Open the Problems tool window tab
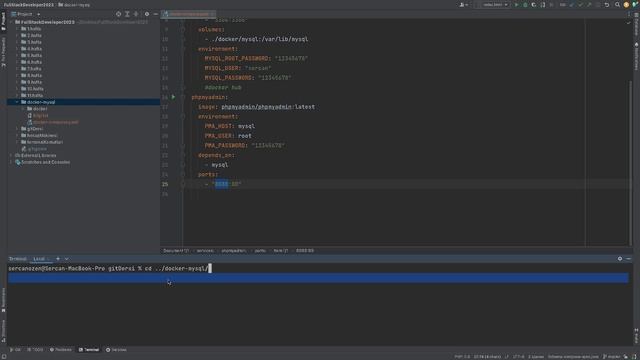Image resolution: width=640 pixels, height=360 pixels. (x=61, y=350)
